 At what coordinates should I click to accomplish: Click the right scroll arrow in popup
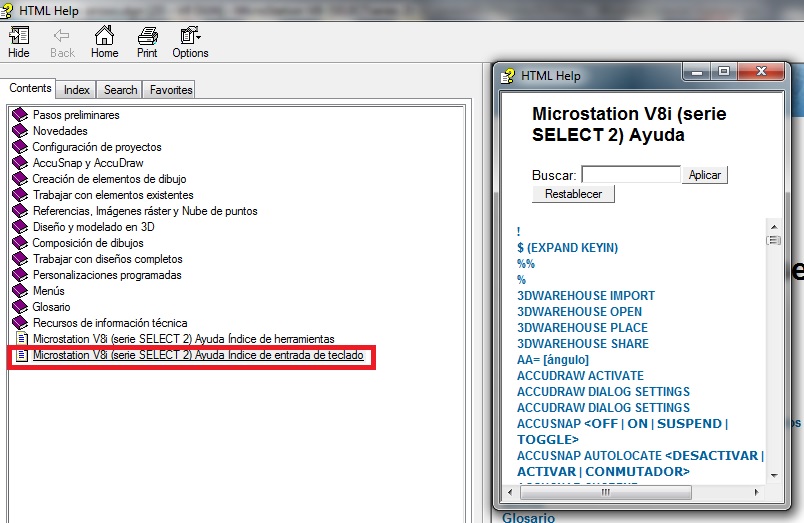click(756, 492)
